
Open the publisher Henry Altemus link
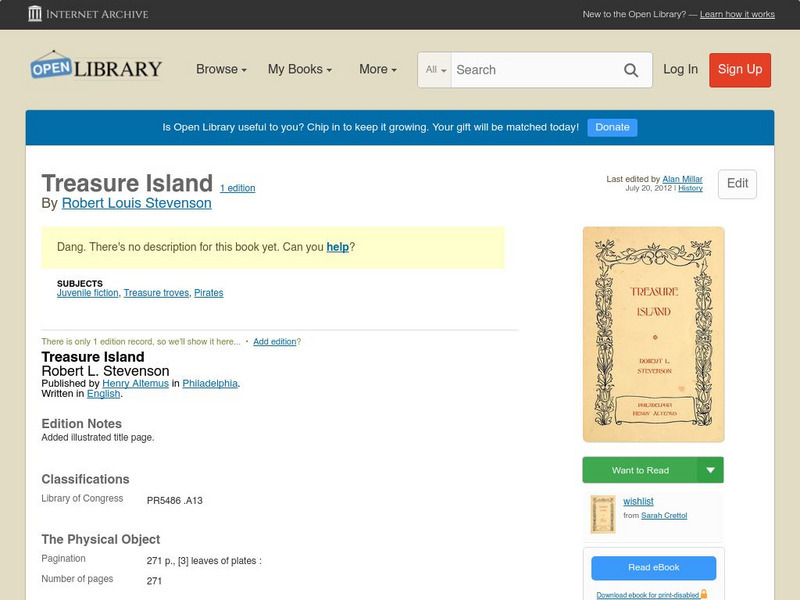pos(135,383)
